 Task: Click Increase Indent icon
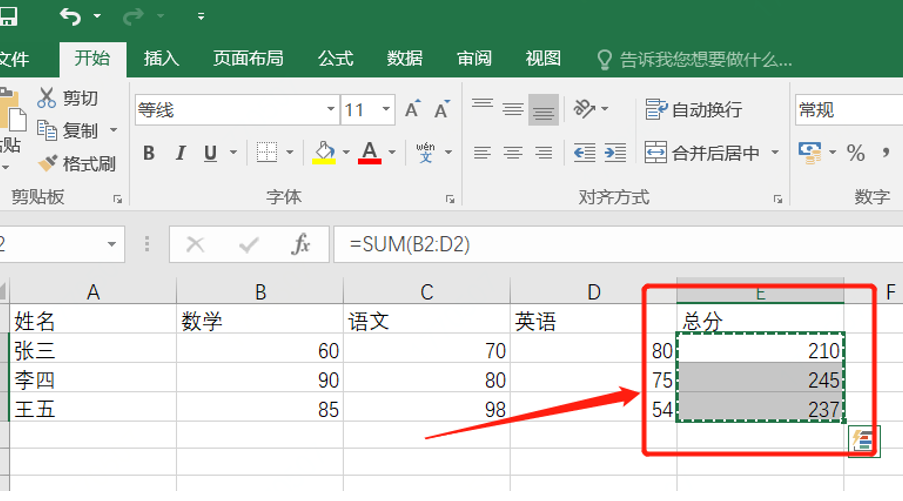tap(615, 153)
